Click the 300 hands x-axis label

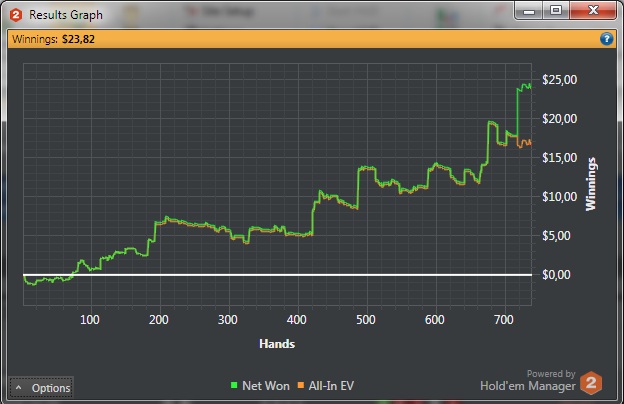click(x=228, y=320)
